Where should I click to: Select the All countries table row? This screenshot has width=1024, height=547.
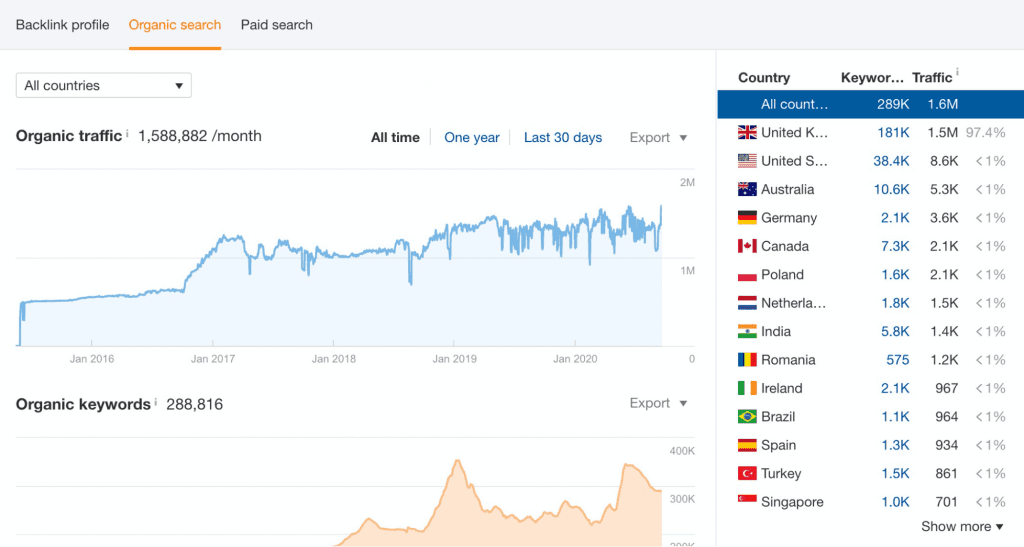coord(871,104)
